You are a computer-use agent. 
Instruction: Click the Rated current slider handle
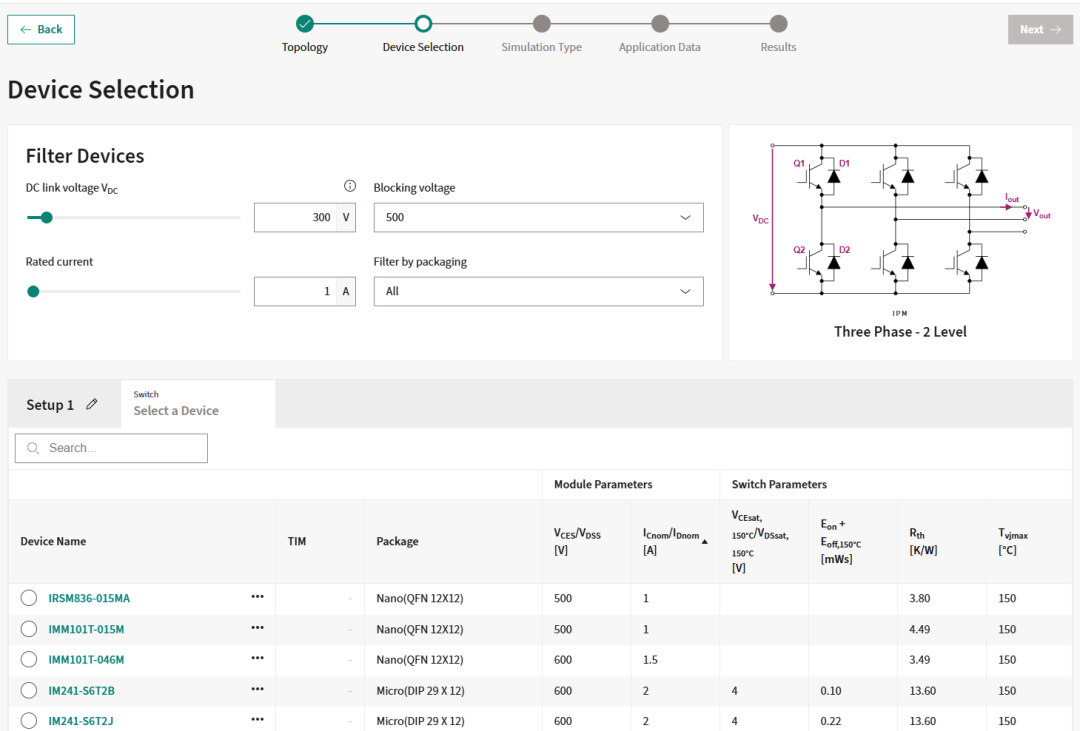point(33,291)
